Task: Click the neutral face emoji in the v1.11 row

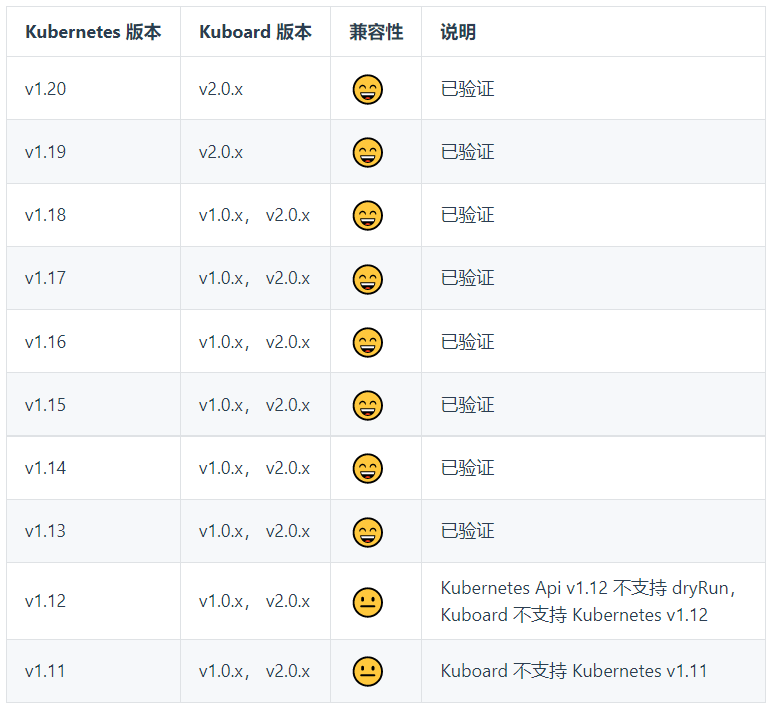Action: point(367,671)
